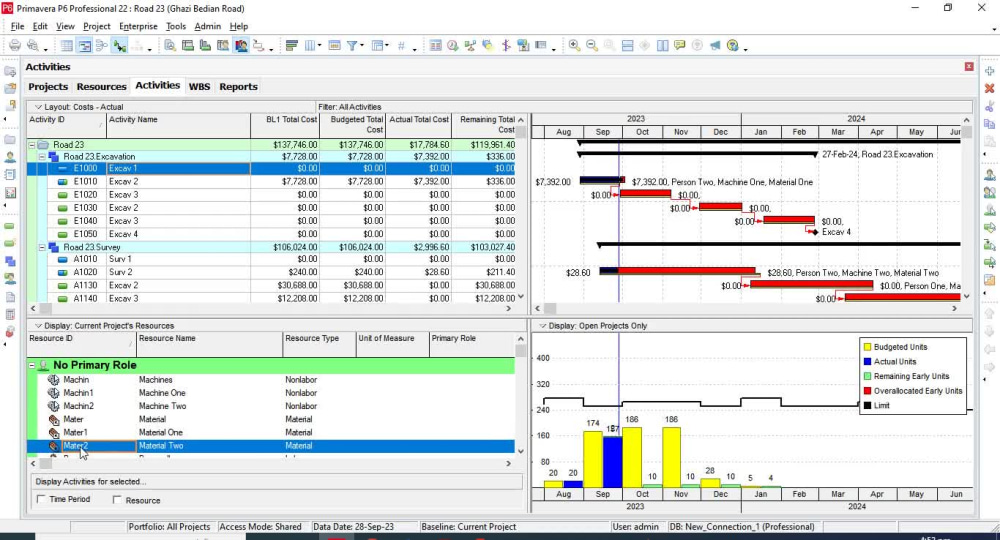1000x540 pixels.
Task: Click the activity table vertical scrollbar down arrow
Action: pos(521,296)
